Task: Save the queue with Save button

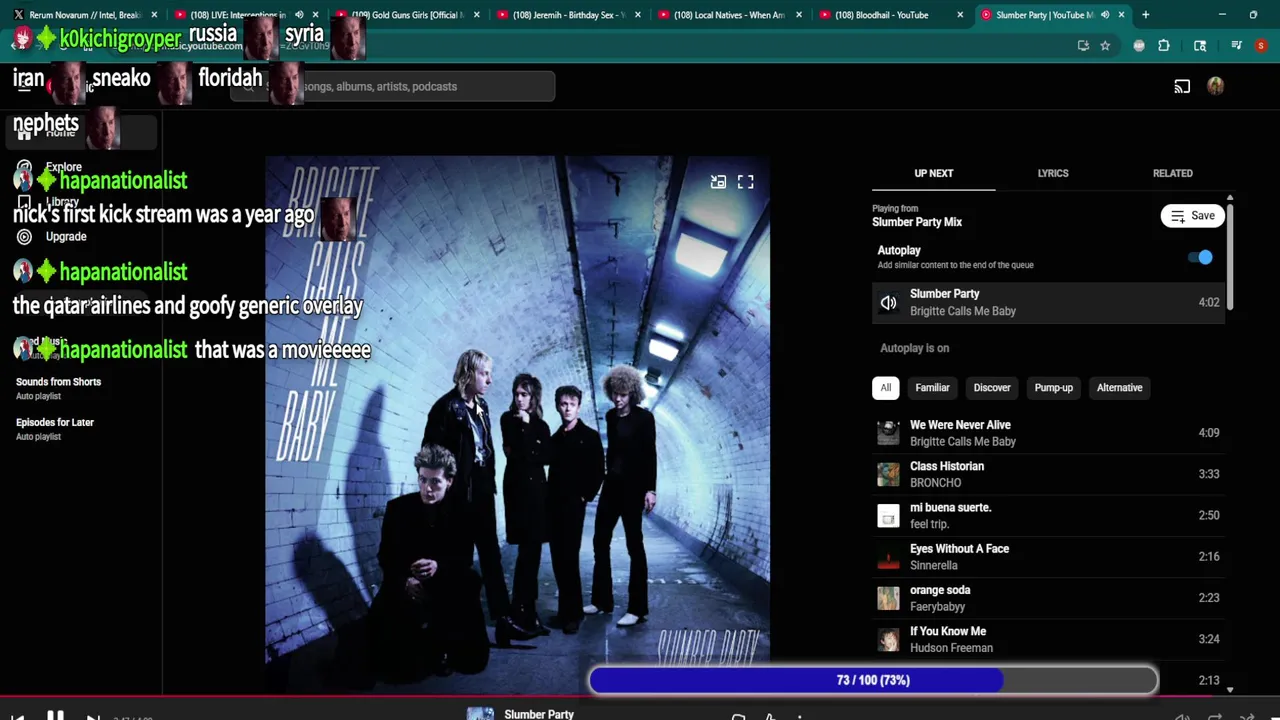Action: tap(1192, 216)
